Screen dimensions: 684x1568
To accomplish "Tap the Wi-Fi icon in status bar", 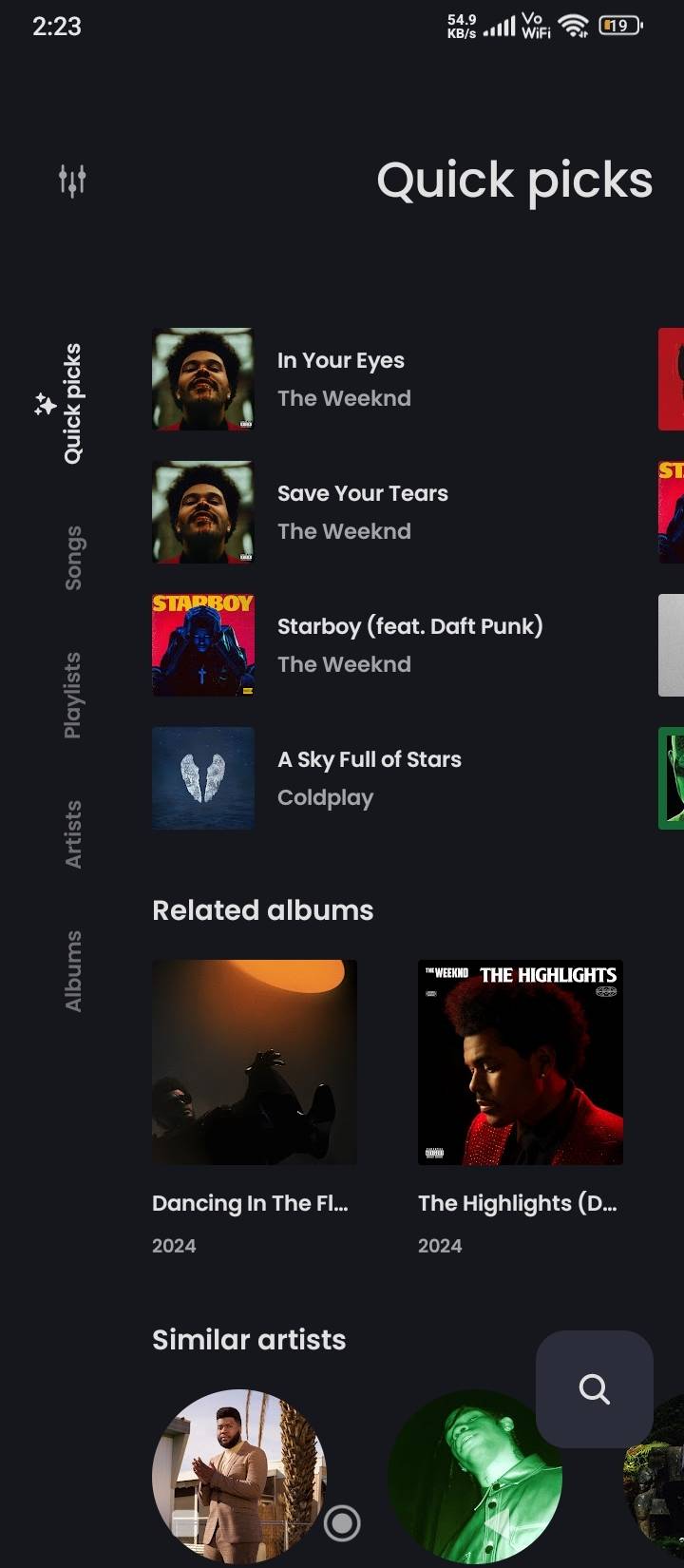I will (574, 27).
